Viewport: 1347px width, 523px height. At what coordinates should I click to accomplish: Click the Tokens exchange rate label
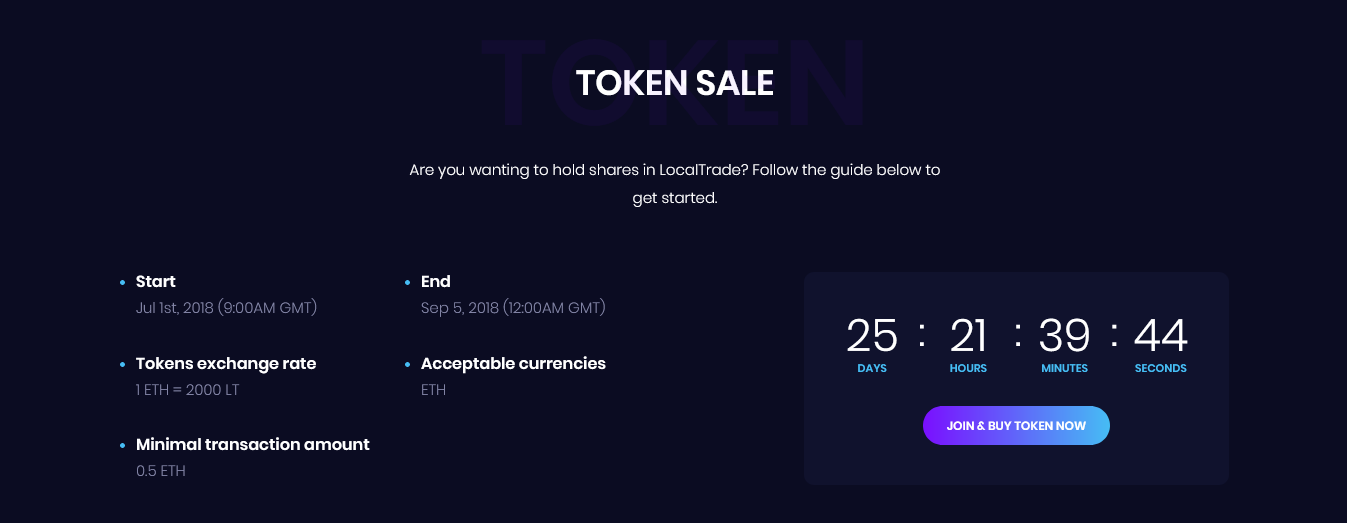pos(226,364)
